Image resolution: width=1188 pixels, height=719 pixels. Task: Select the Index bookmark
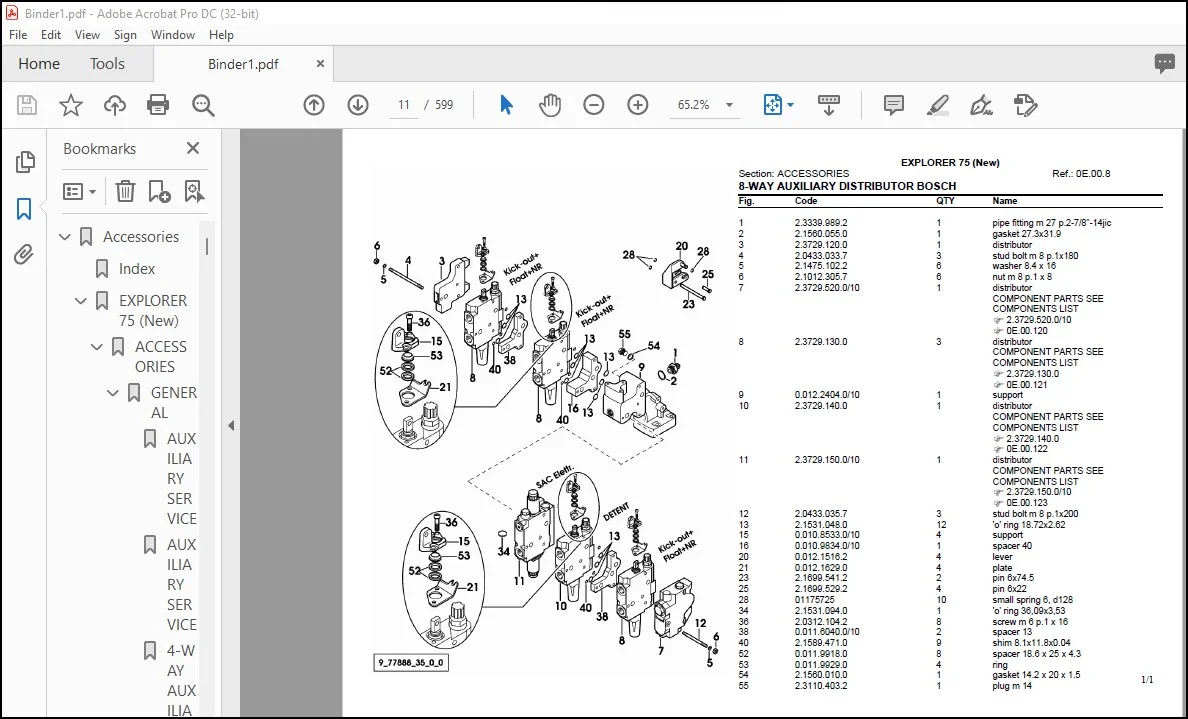pyautogui.click(x=136, y=269)
